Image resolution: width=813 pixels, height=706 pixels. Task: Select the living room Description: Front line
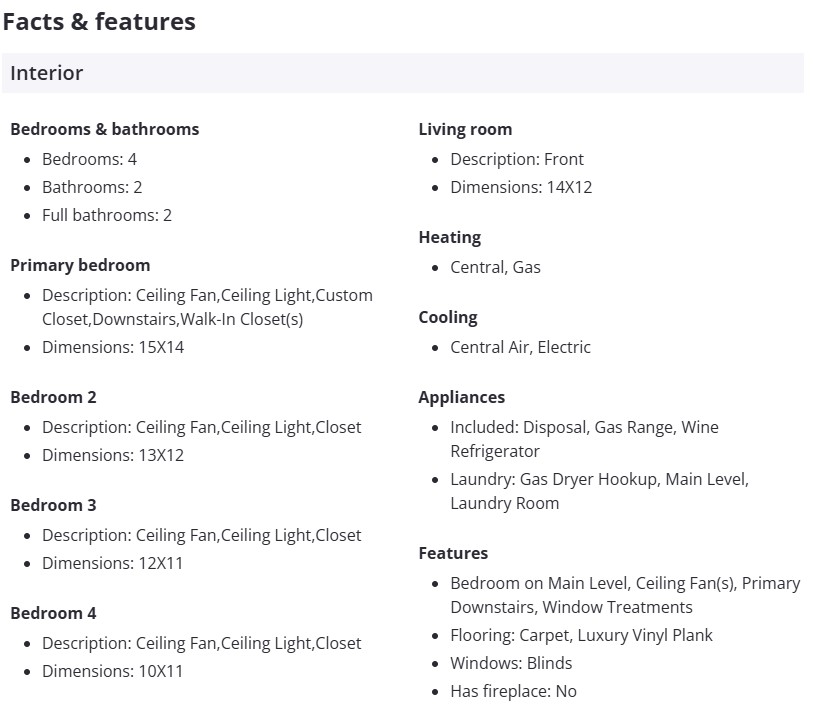click(x=516, y=159)
